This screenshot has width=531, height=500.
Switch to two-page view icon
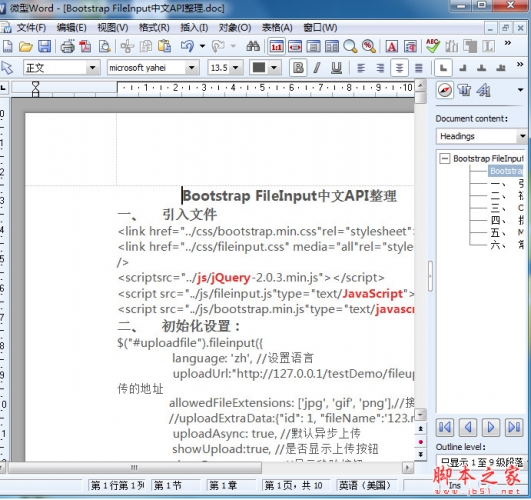(x=332, y=46)
